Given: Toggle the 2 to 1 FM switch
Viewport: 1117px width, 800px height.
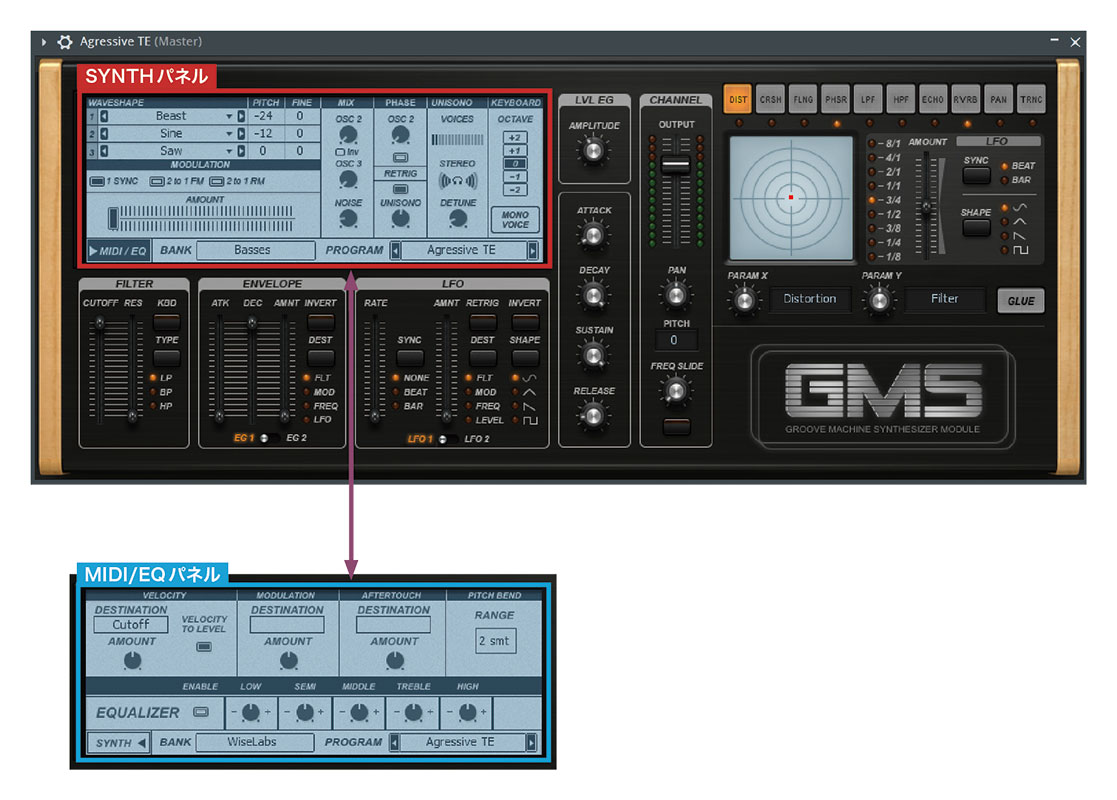Looking at the screenshot, I should [x=157, y=182].
